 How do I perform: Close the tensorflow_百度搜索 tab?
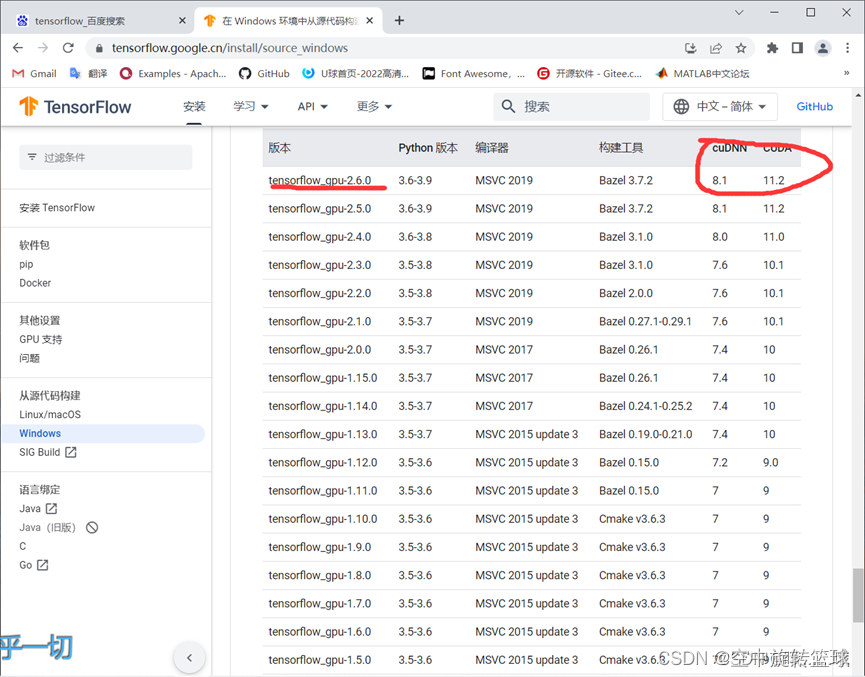click(x=182, y=20)
